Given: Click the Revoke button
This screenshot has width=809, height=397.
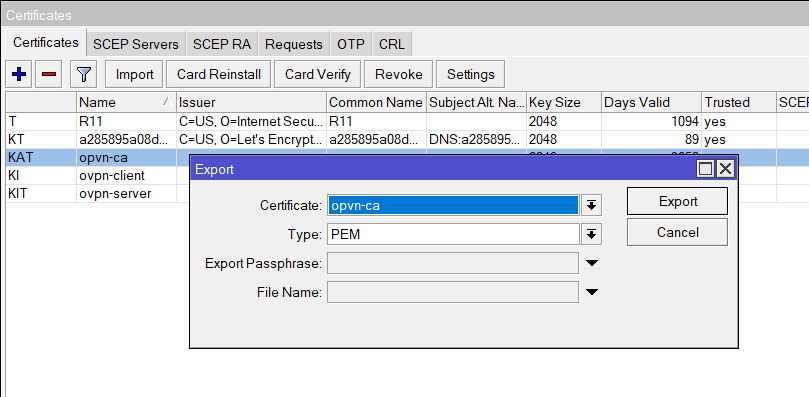Looking at the screenshot, I should pyautogui.click(x=398, y=74).
